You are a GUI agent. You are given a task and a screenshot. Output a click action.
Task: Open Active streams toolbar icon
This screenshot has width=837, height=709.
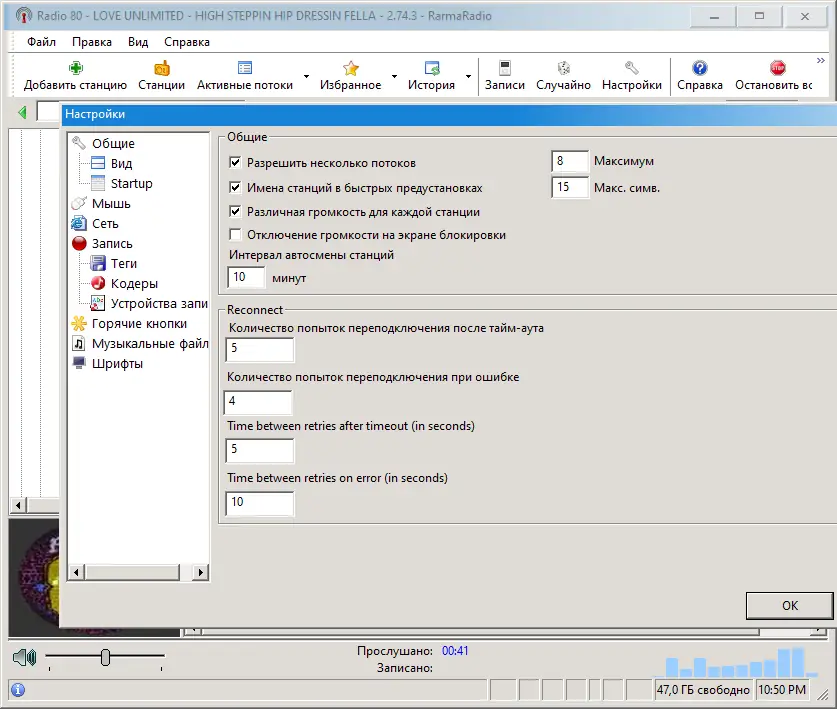click(244, 68)
